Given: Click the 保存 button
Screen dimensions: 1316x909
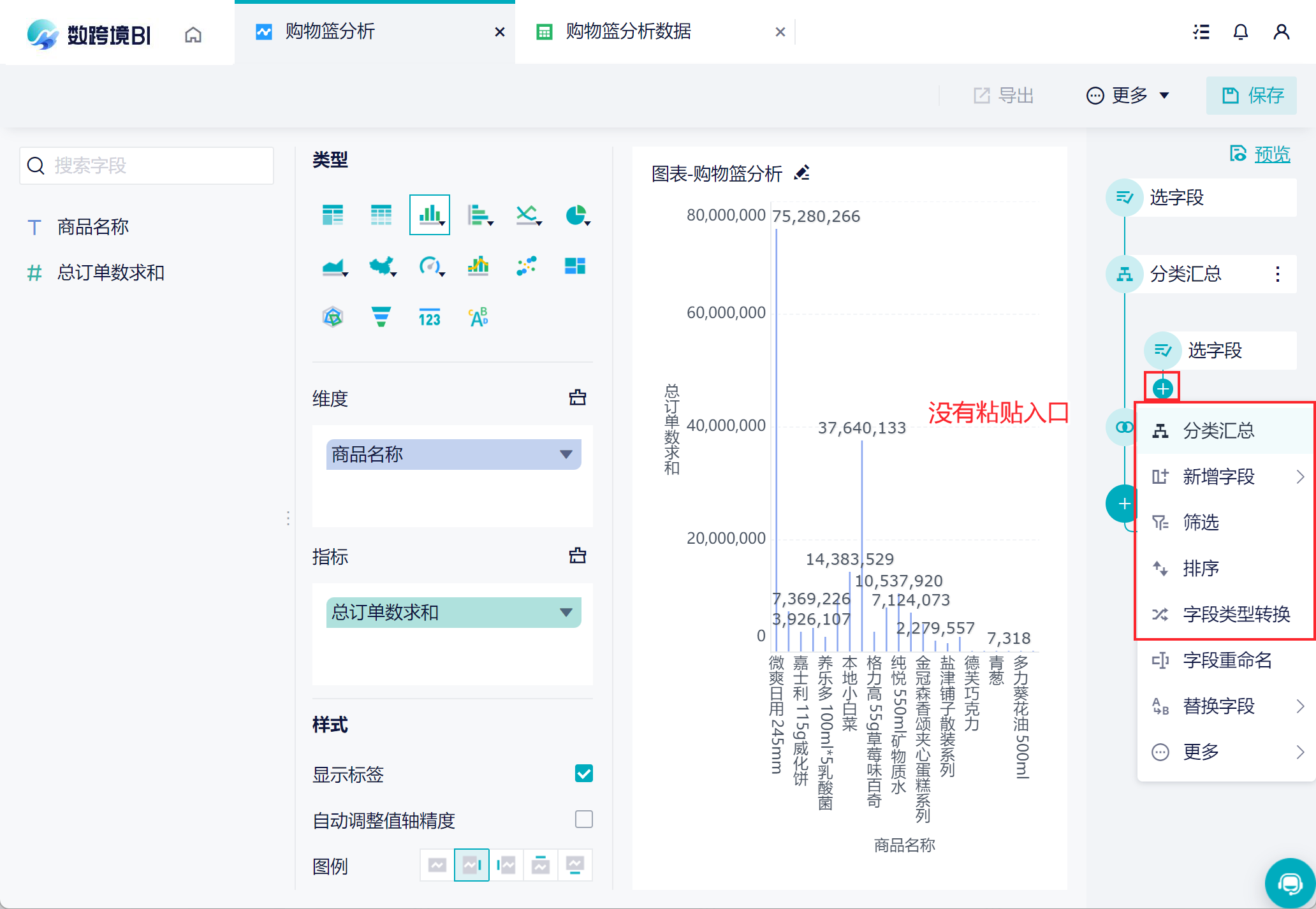Looking at the screenshot, I should click(x=1251, y=96).
